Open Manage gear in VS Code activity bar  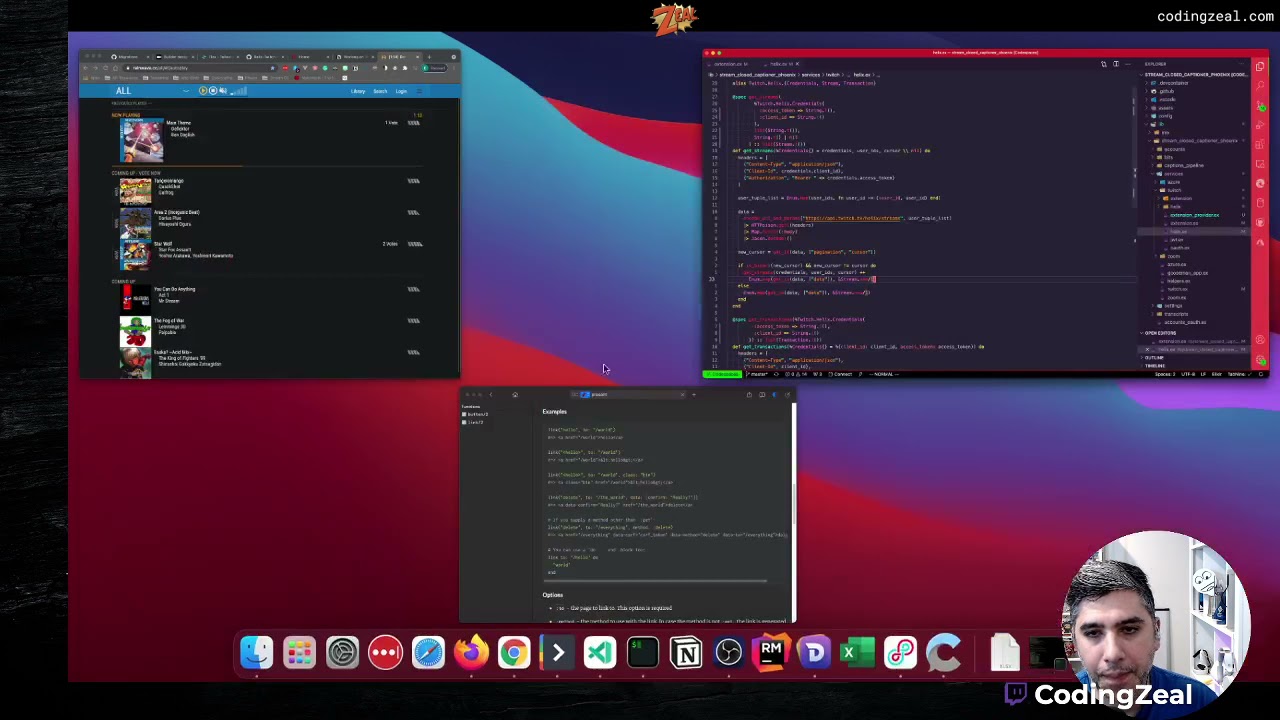point(1260,359)
